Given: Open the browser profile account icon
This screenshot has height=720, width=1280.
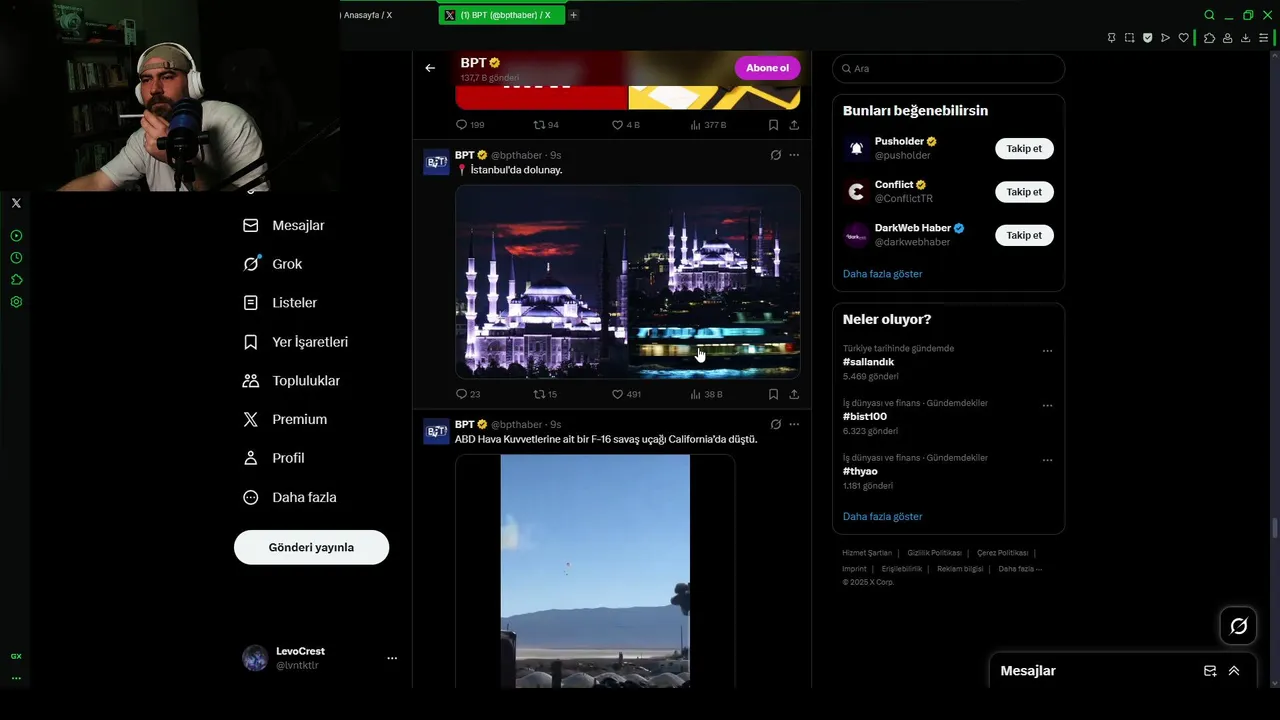Looking at the screenshot, I should [1227, 38].
